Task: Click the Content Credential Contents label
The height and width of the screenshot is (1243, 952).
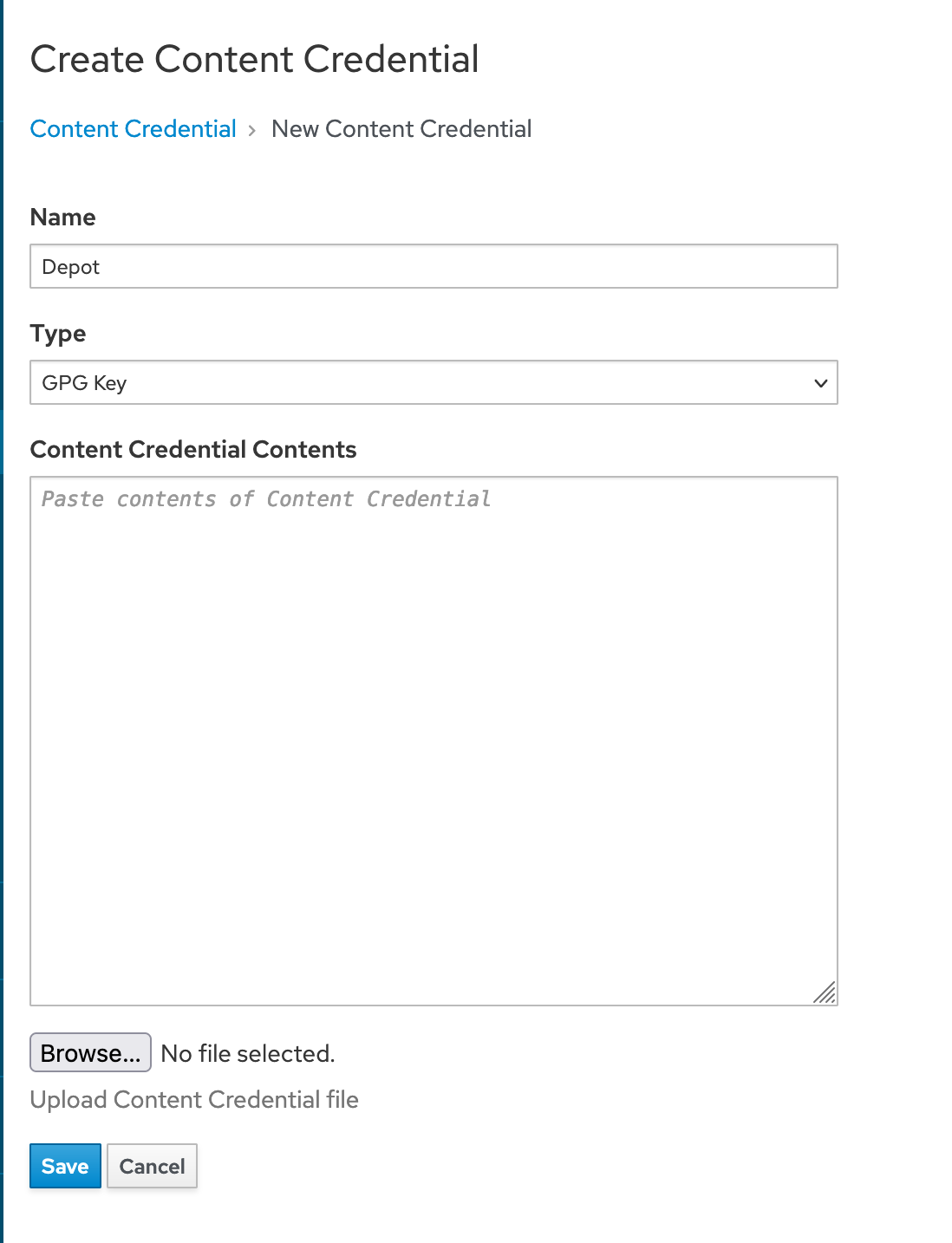Action: [193, 450]
